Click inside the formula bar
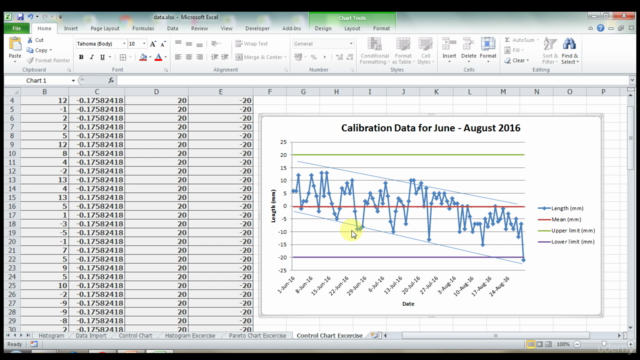Image resolution: width=640 pixels, height=360 pixels. pos(372,81)
